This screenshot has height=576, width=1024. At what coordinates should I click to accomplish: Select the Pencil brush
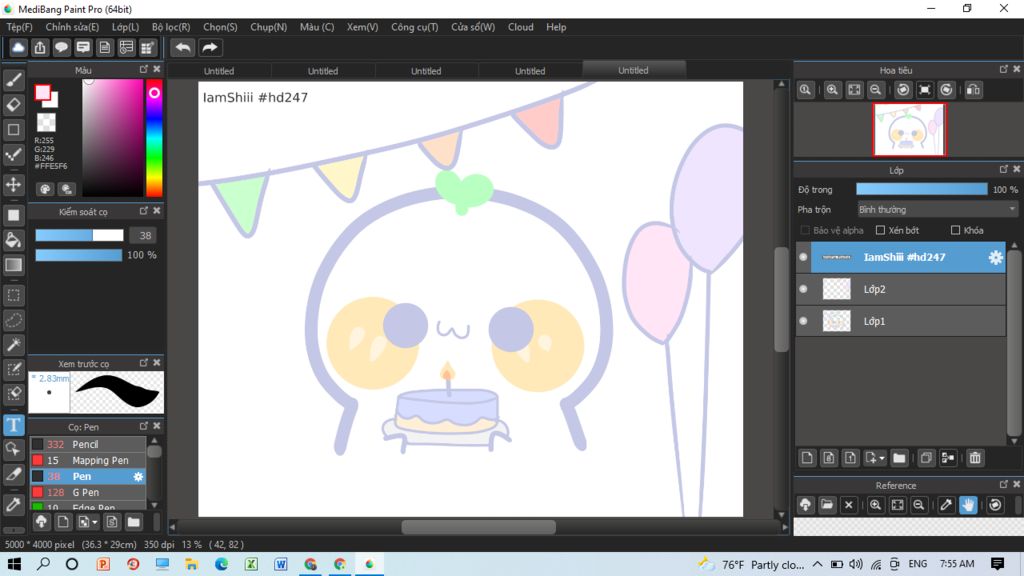point(88,445)
